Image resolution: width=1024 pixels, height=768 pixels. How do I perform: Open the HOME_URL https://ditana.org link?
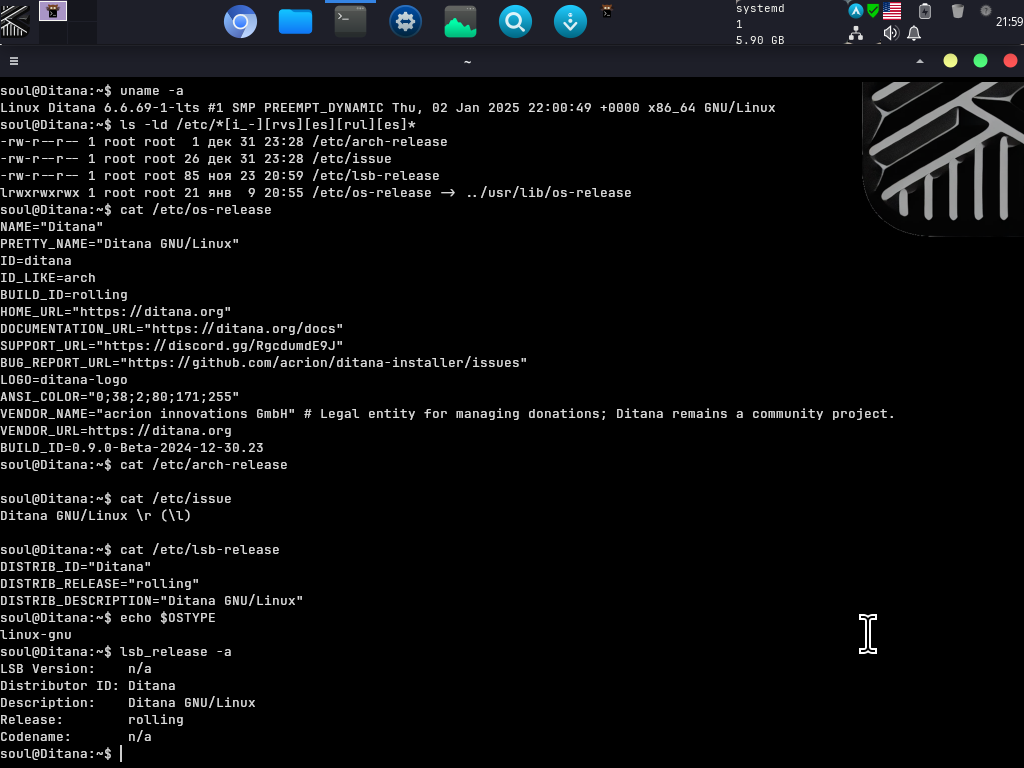(x=152, y=312)
